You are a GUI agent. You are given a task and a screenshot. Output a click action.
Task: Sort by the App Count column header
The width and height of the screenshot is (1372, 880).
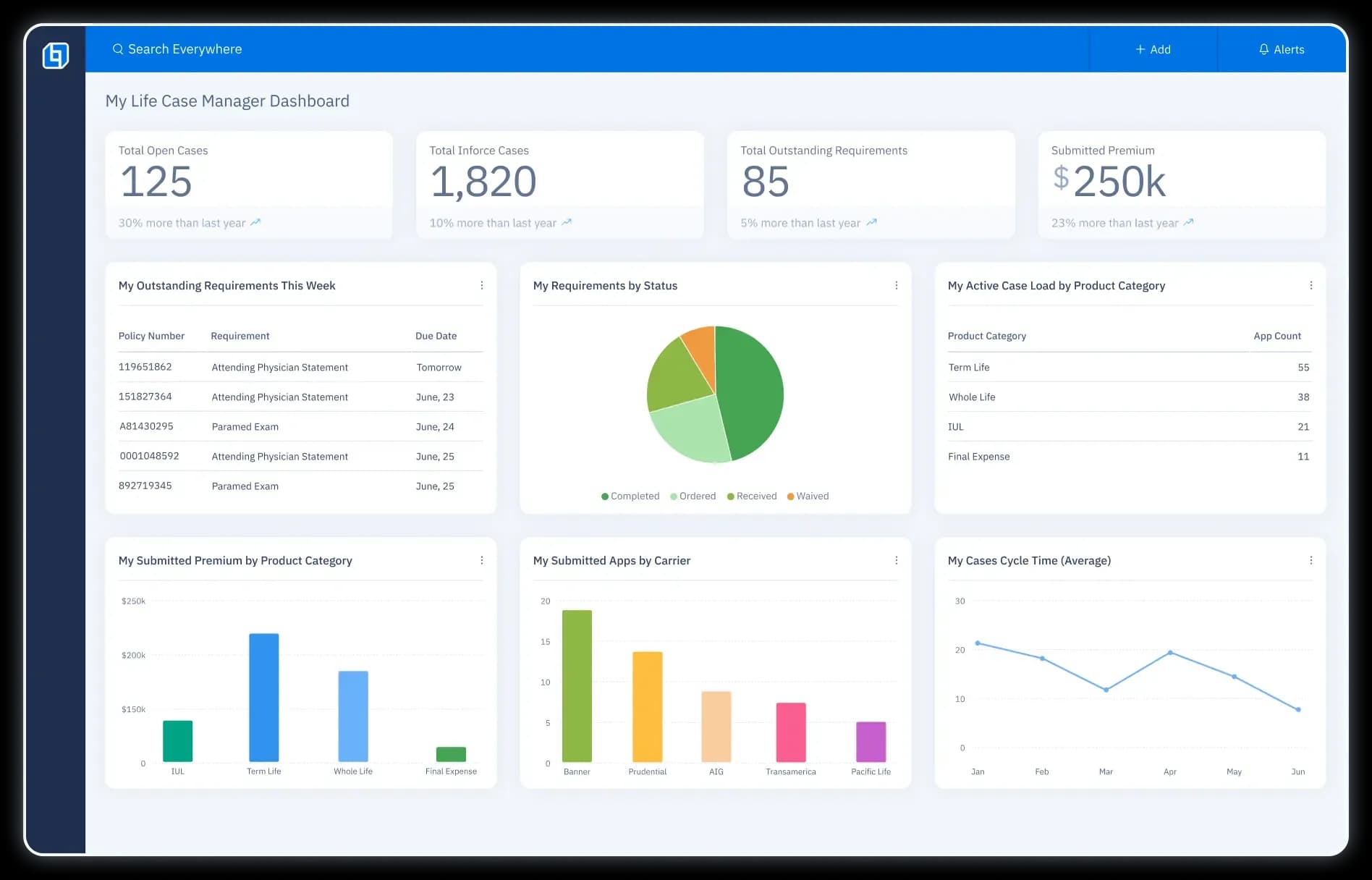[x=1276, y=337]
